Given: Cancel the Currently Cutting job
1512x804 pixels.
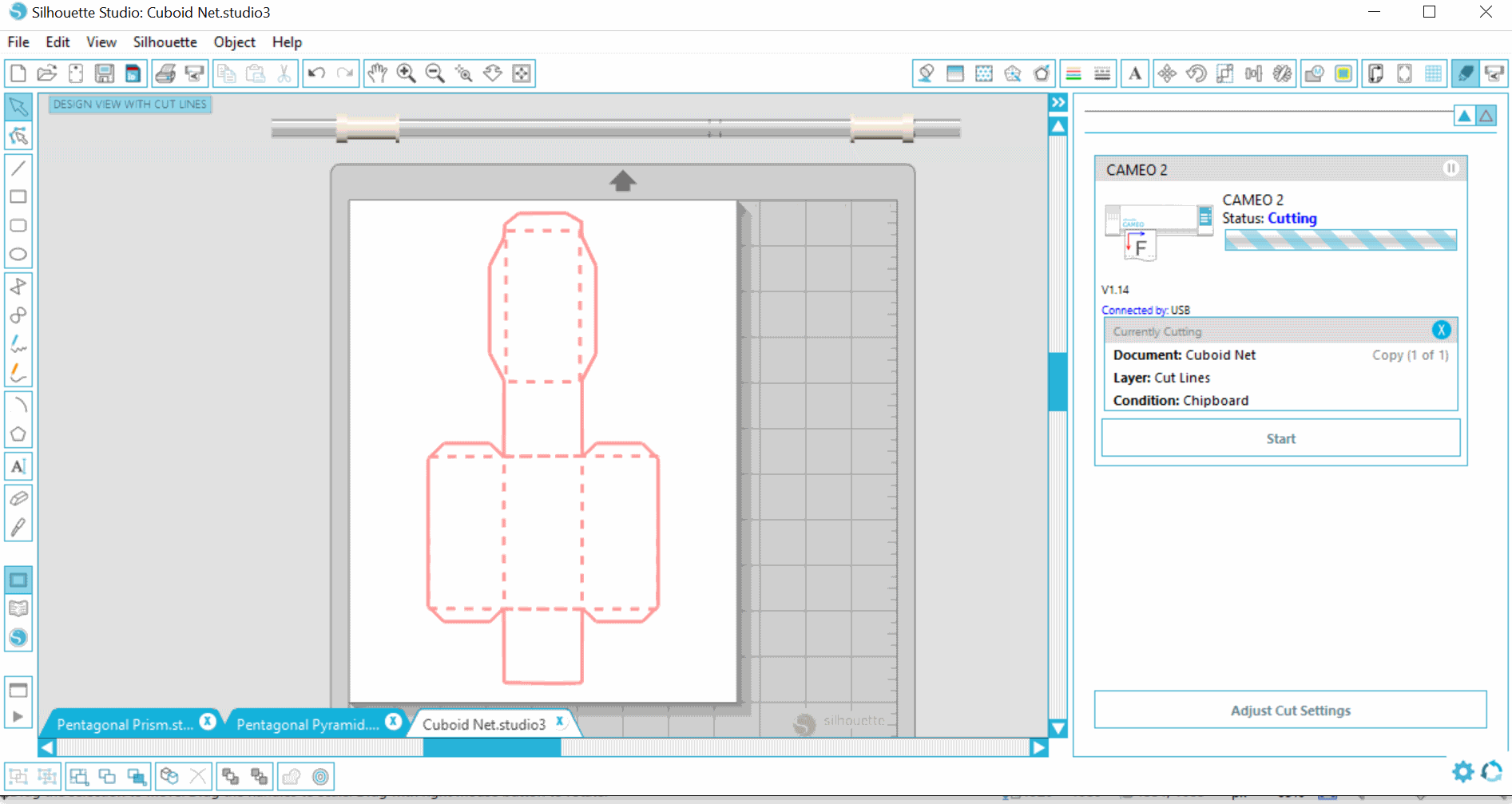Looking at the screenshot, I should [x=1441, y=331].
